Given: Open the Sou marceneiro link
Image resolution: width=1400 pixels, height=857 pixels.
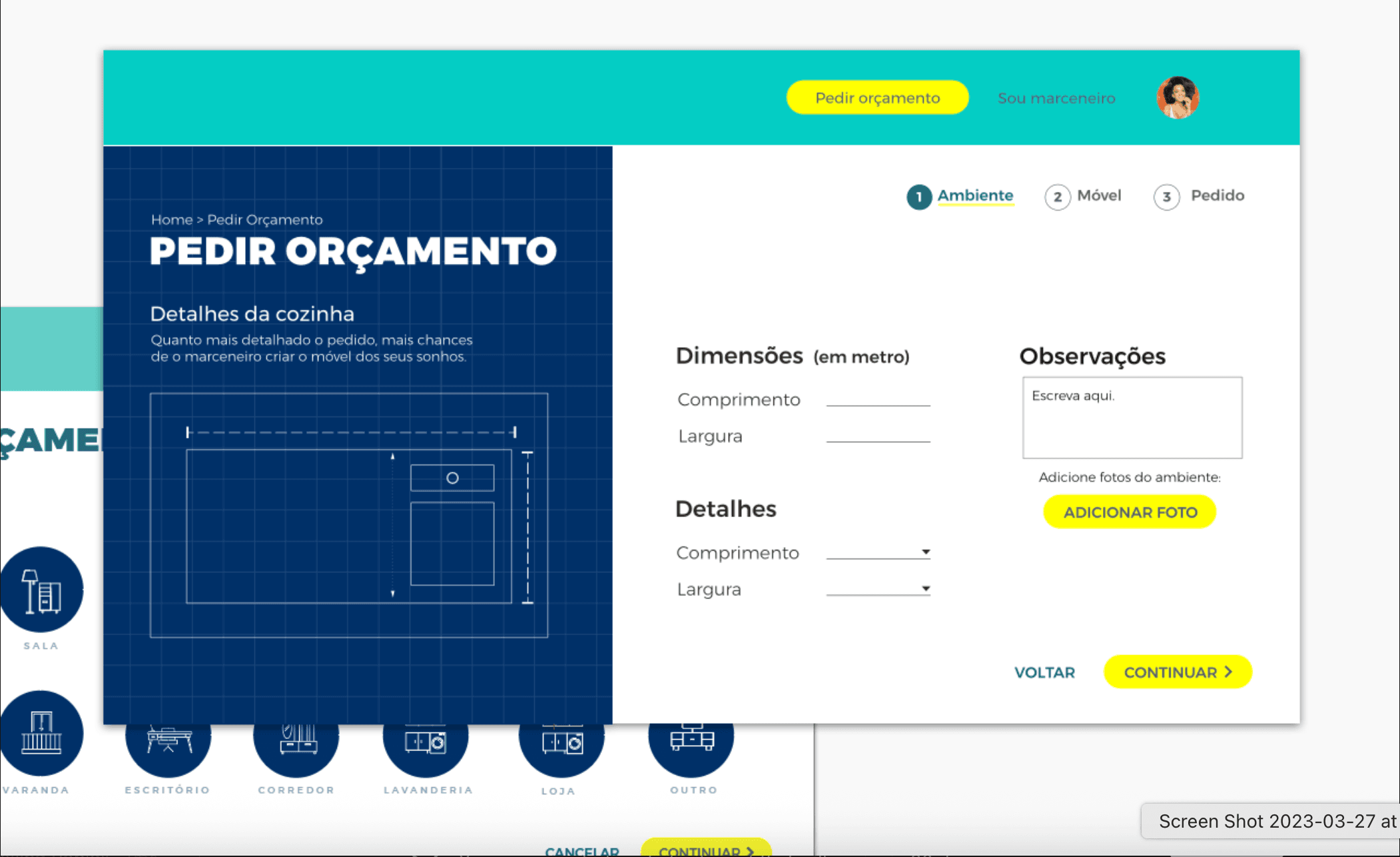Looking at the screenshot, I should tap(1056, 98).
